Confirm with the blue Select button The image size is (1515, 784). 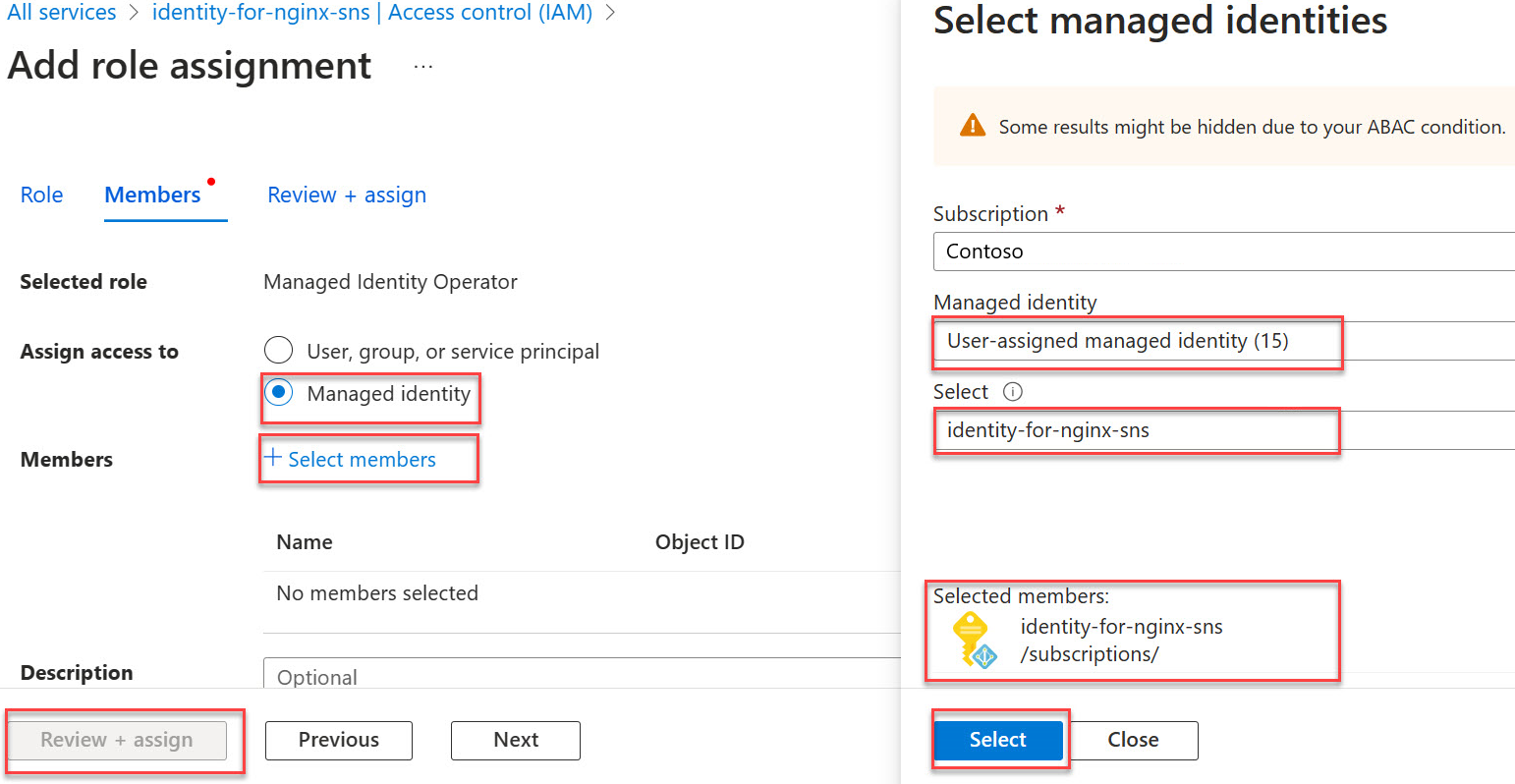(998, 740)
